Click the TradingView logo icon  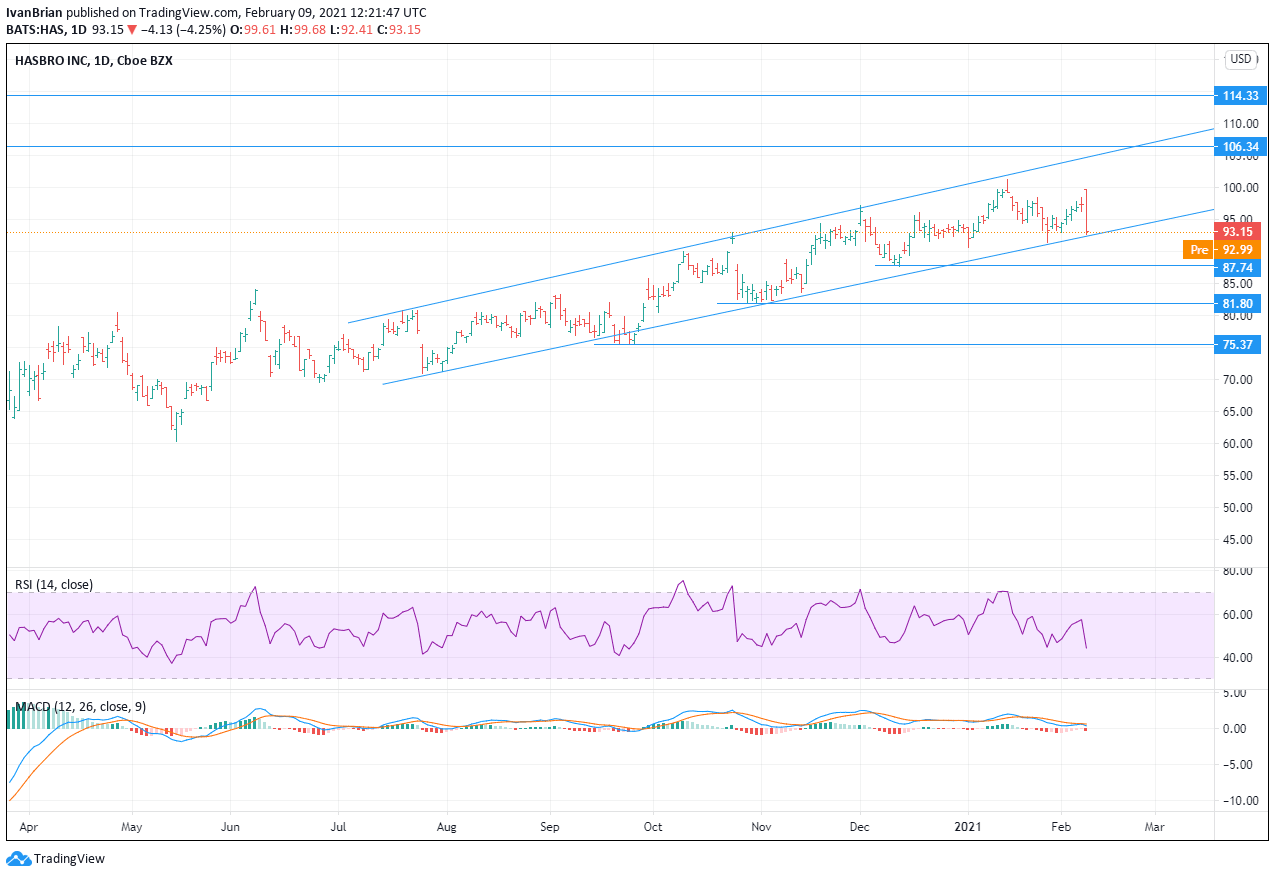(18, 858)
